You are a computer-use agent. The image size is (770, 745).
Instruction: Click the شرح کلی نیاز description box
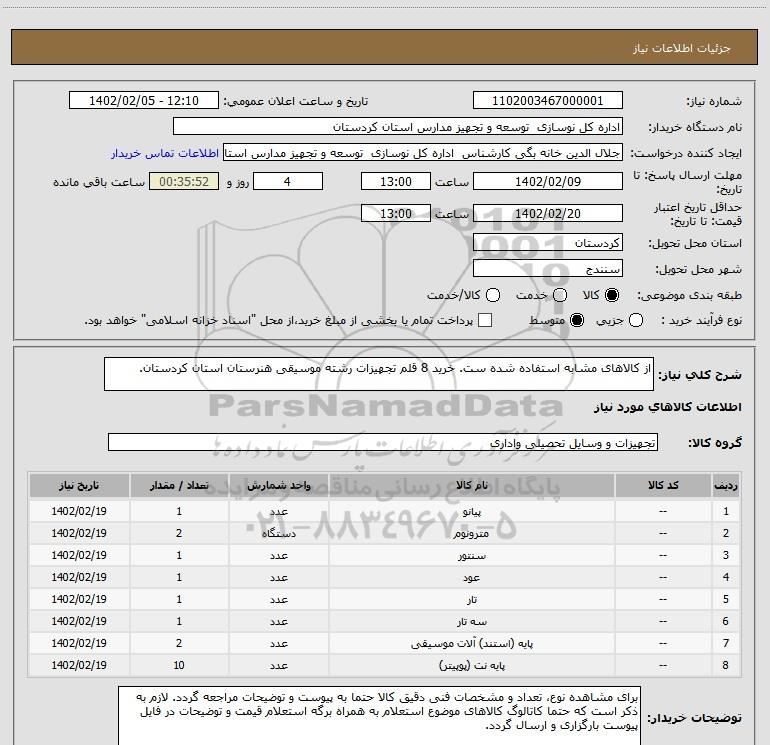[379, 374]
